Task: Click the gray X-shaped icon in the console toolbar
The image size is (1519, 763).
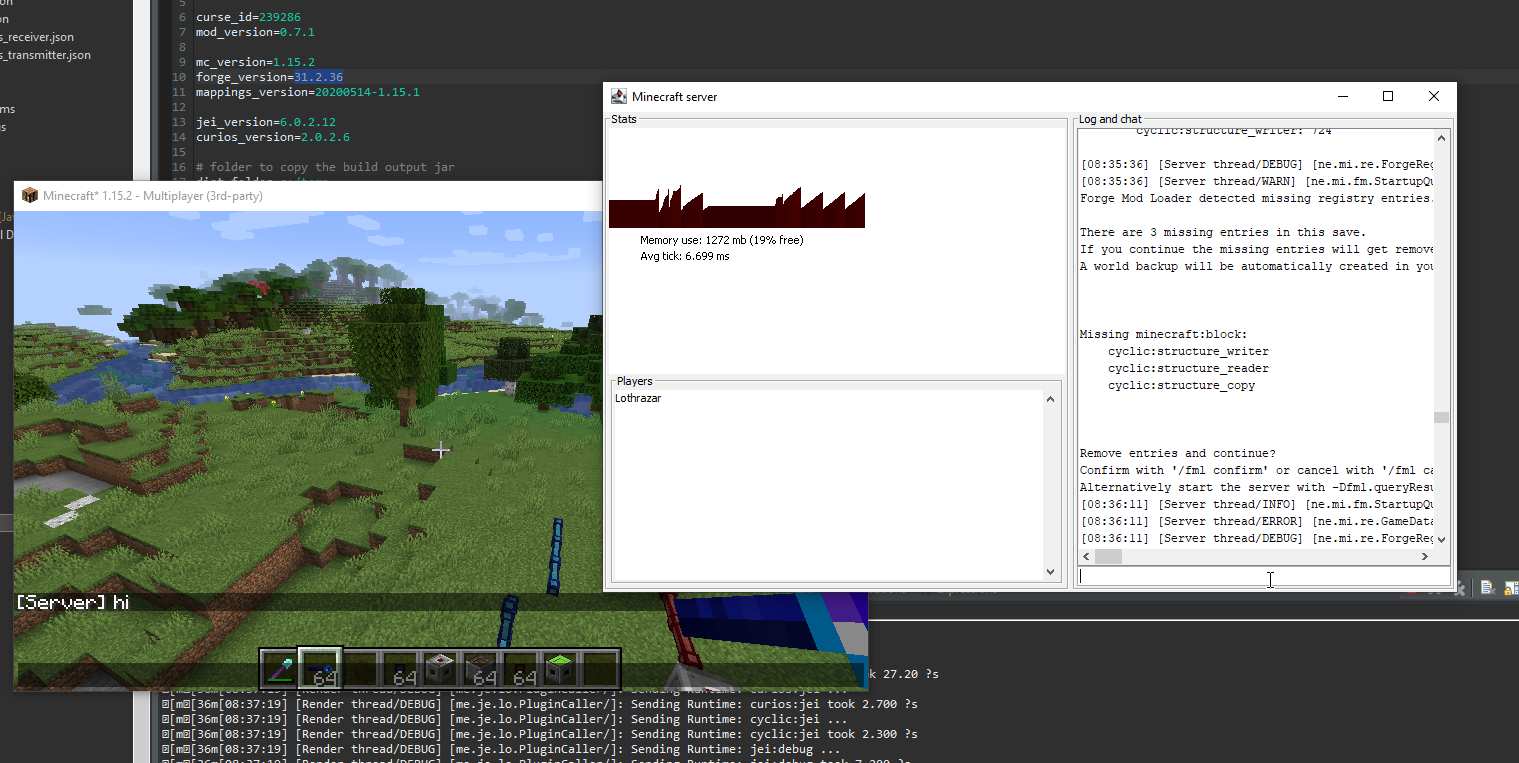Action: pyautogui.click(x=1459, y=587)
